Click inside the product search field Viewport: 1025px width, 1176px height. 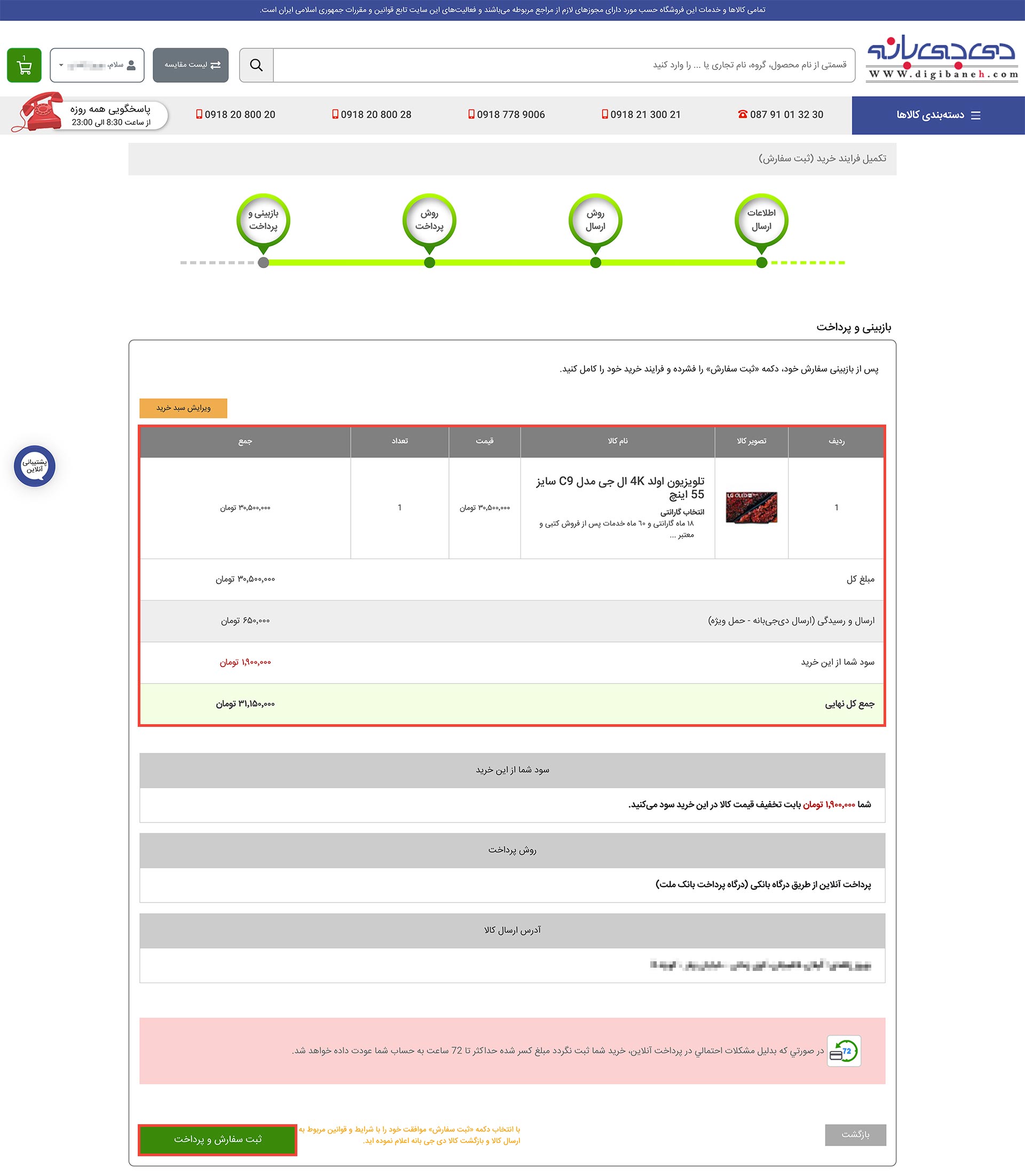(572, 65)
